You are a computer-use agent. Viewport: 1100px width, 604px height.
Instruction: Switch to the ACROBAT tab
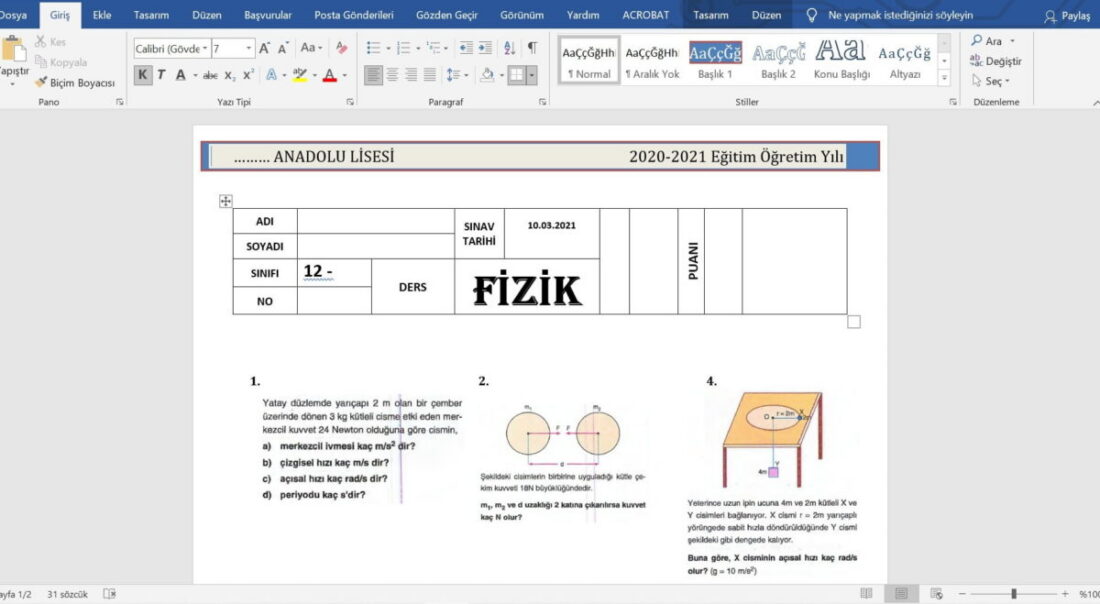[645, 15]
